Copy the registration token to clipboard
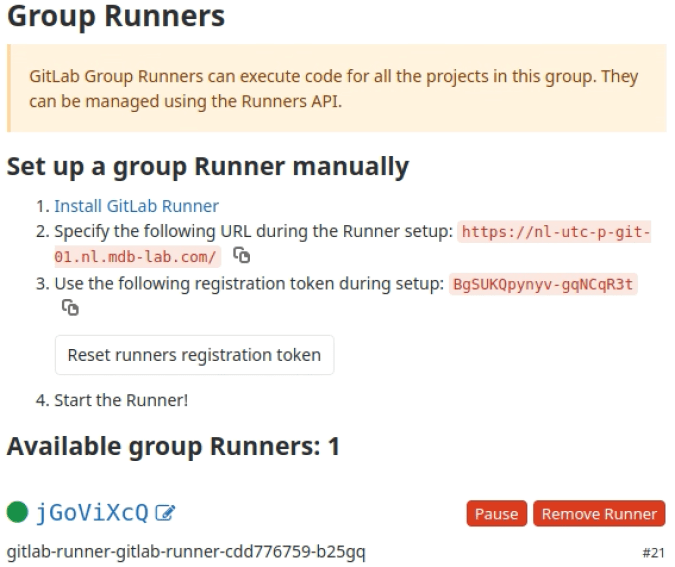The width and height of the screenshot is (675, 567). [70, 309]
